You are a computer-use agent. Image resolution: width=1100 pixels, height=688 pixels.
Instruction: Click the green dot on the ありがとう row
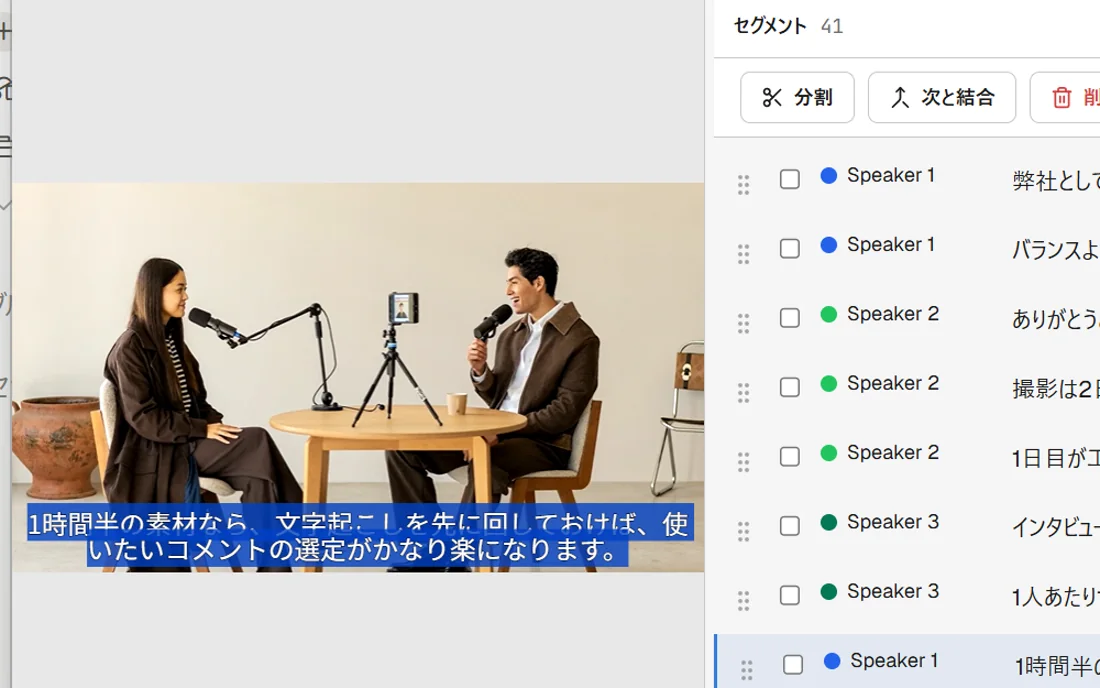[x=829, y=314]
